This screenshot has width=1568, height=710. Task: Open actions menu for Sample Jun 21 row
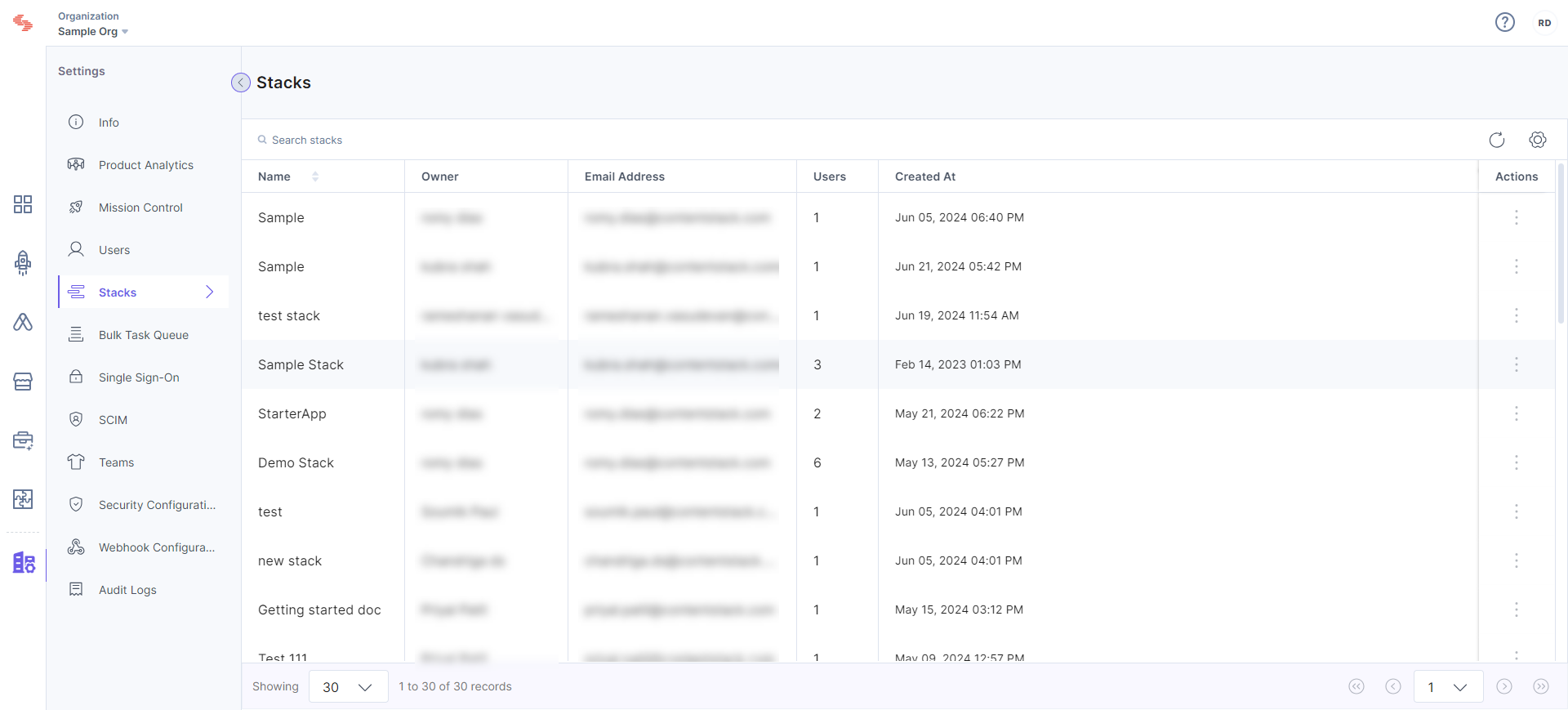click(x=1516, y=266)
